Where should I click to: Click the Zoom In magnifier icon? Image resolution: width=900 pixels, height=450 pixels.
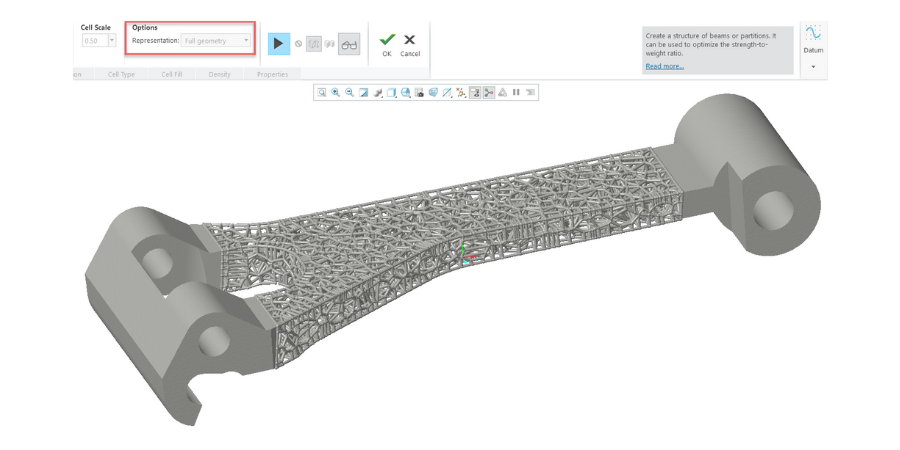pyautogui.click(x=336, y=92)
